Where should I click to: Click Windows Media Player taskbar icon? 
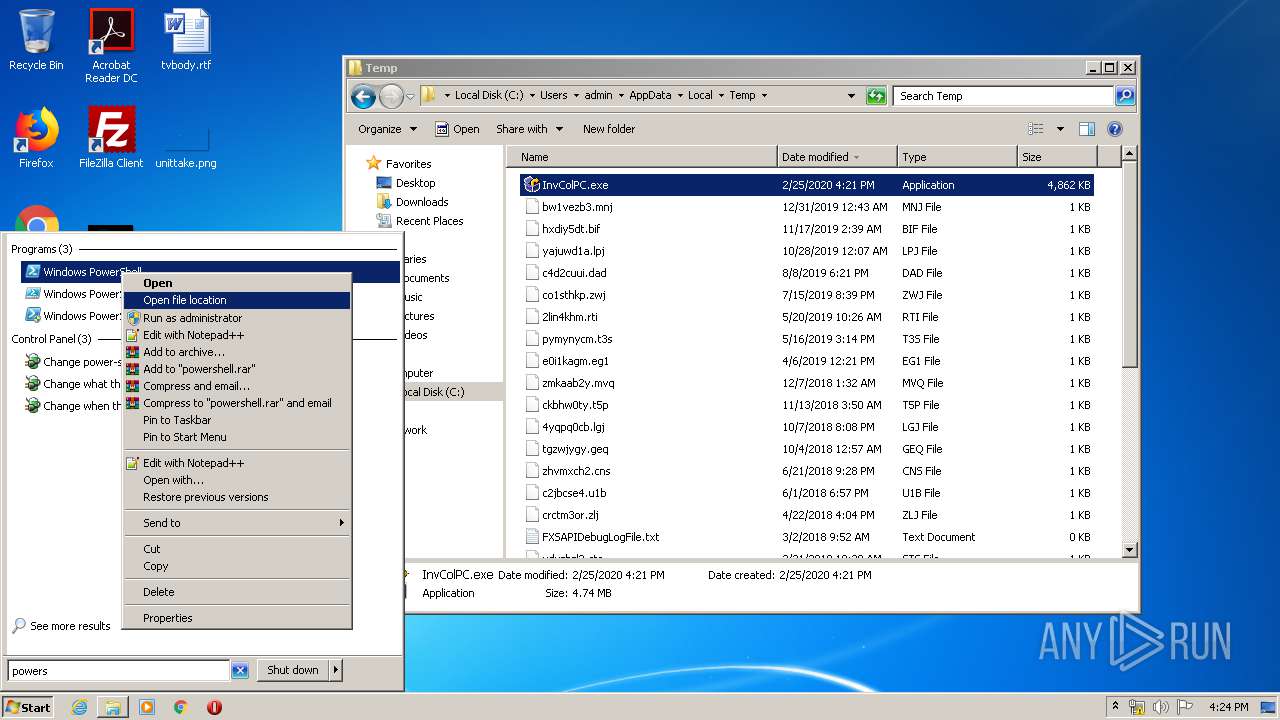pos(147,707)
